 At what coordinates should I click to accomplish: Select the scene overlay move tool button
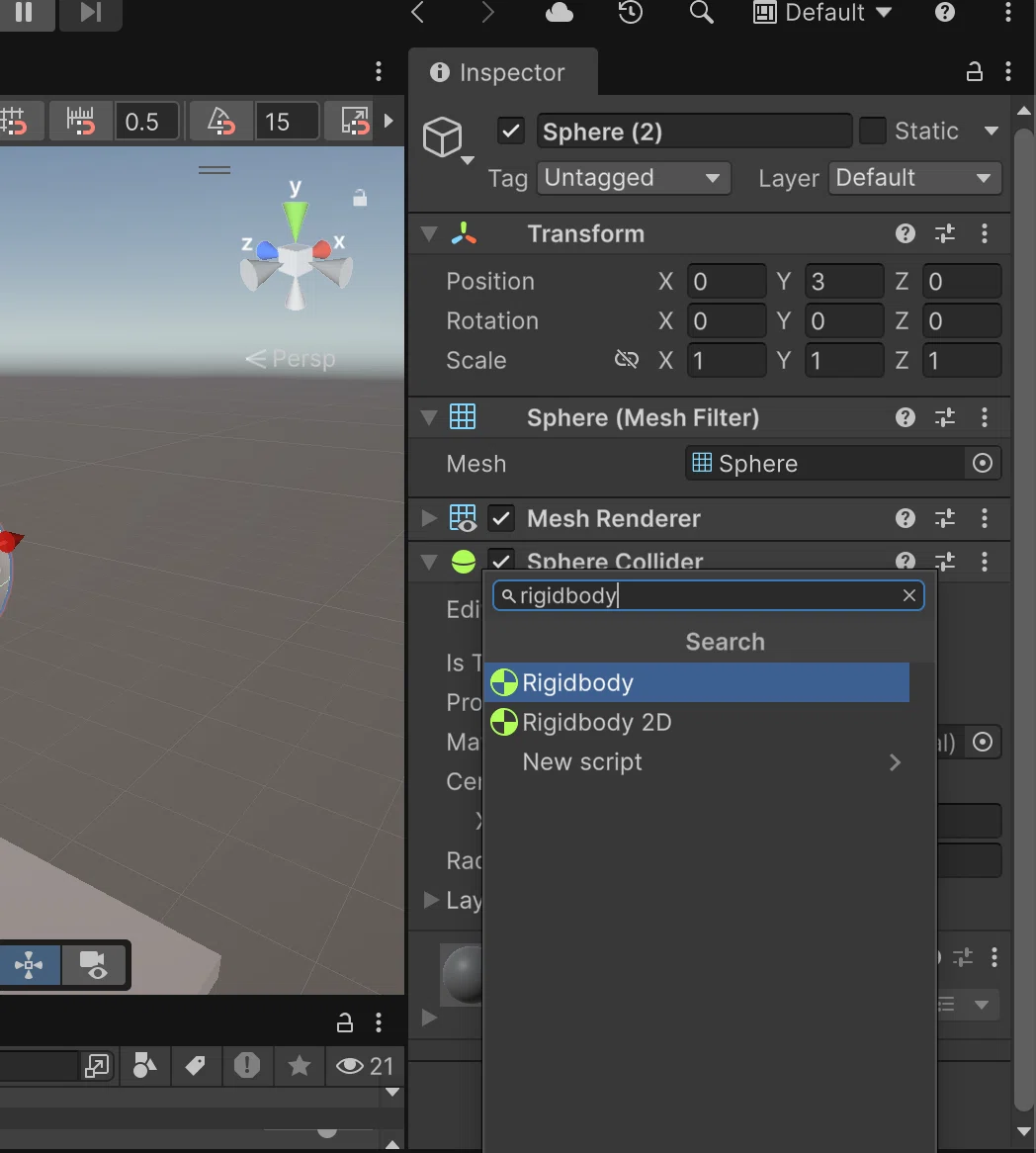pyautogui.click(x=29, y=965)
